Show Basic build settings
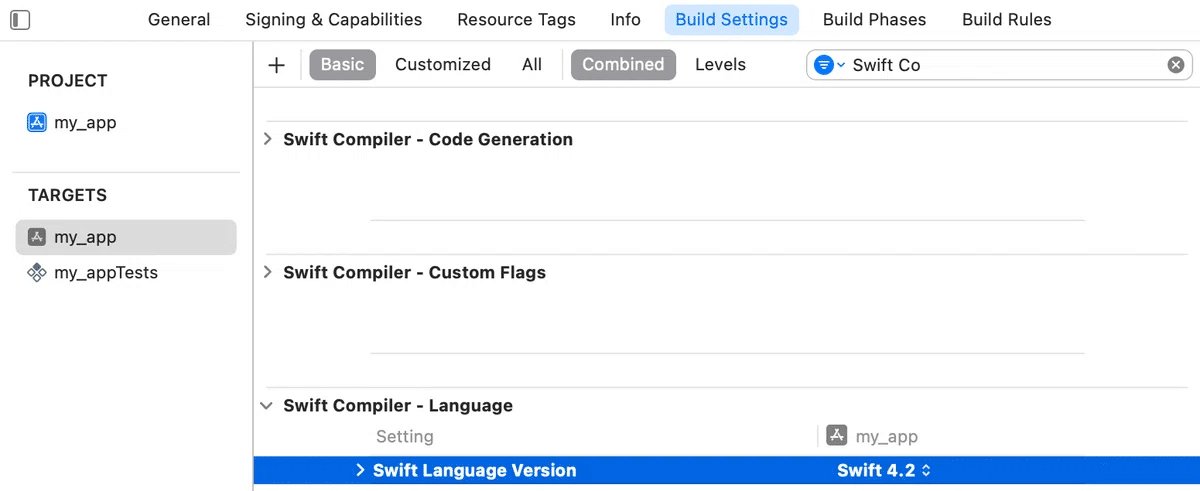Screen dimensions: 1200x491 pos(342,65)
